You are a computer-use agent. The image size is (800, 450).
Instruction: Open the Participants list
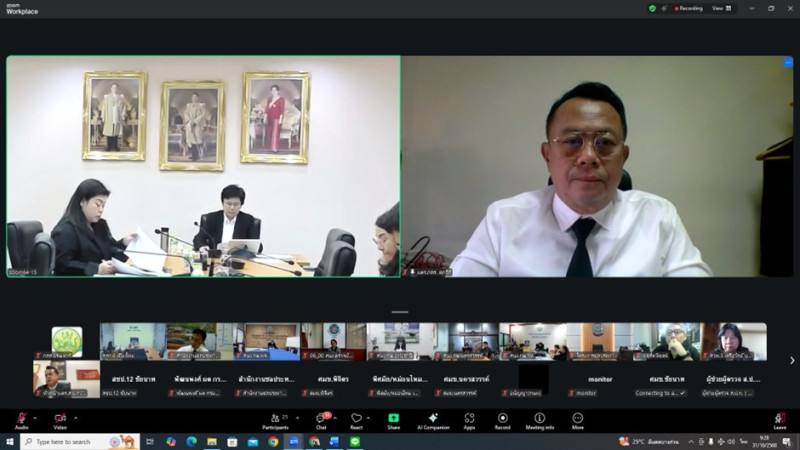[274, 419]
